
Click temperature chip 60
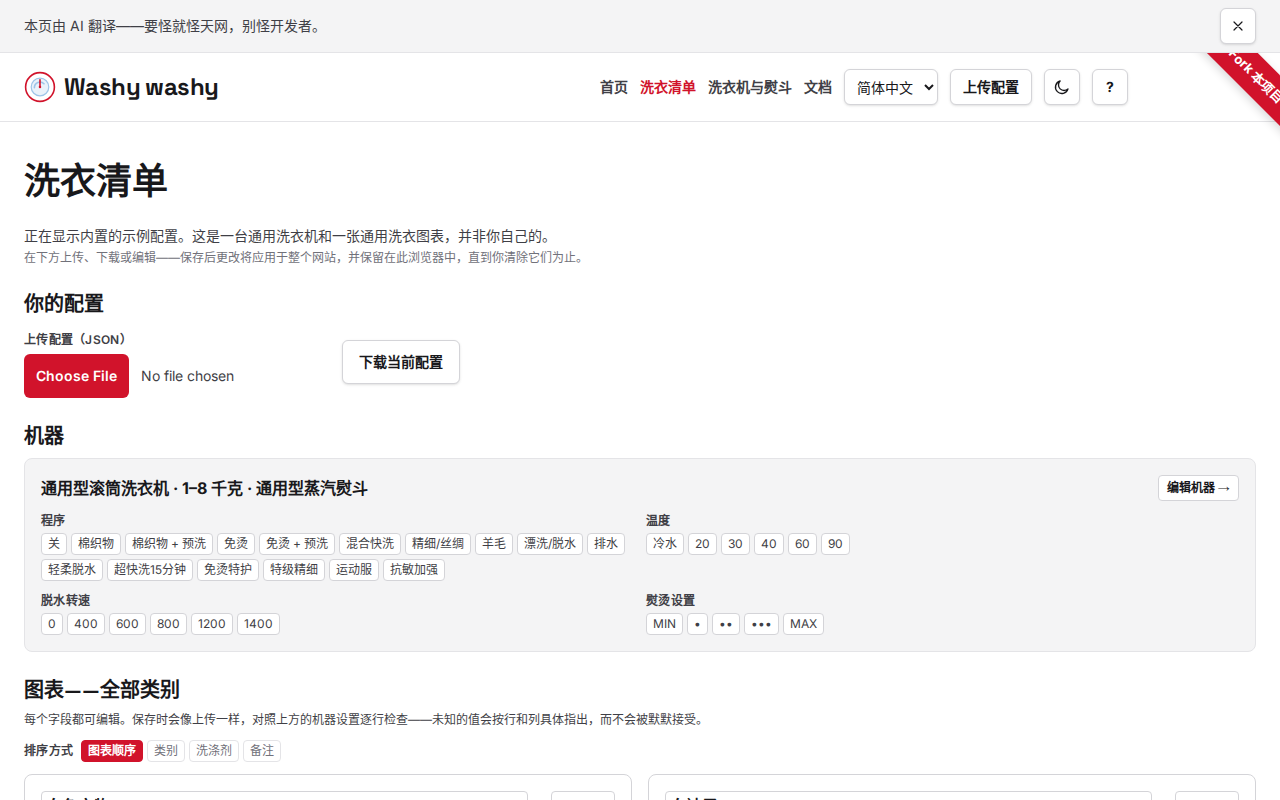pyautogui.click(x=801, y=544)
